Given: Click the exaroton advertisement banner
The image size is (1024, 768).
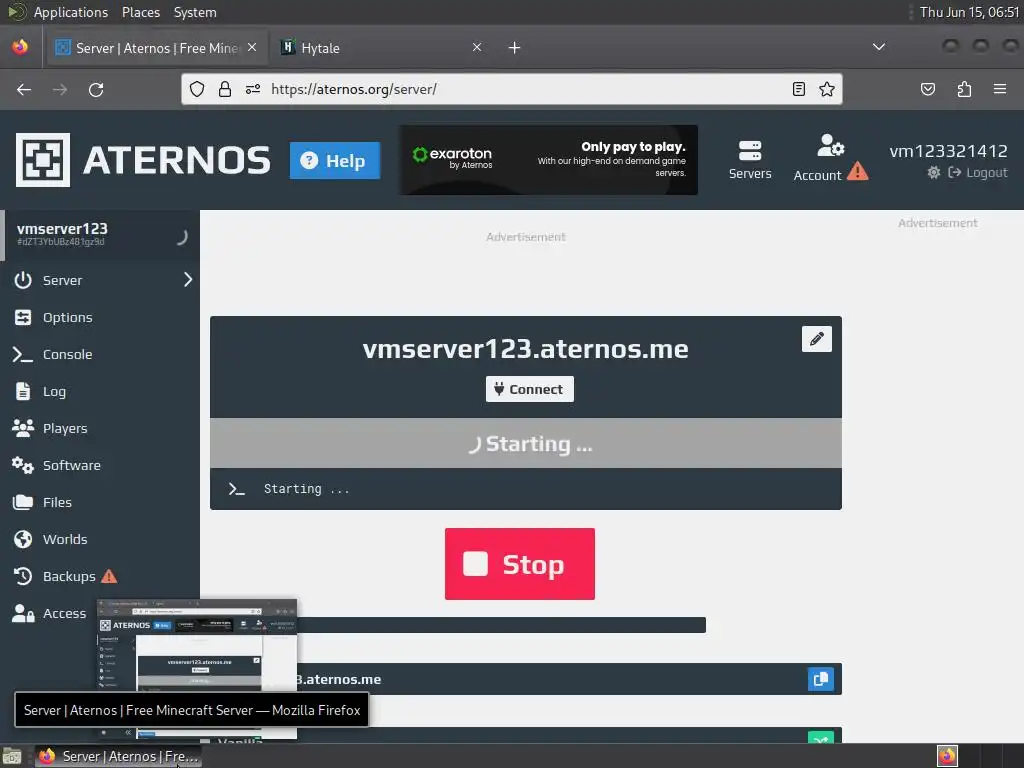Looking at the screenshot, I should (549, 160).
